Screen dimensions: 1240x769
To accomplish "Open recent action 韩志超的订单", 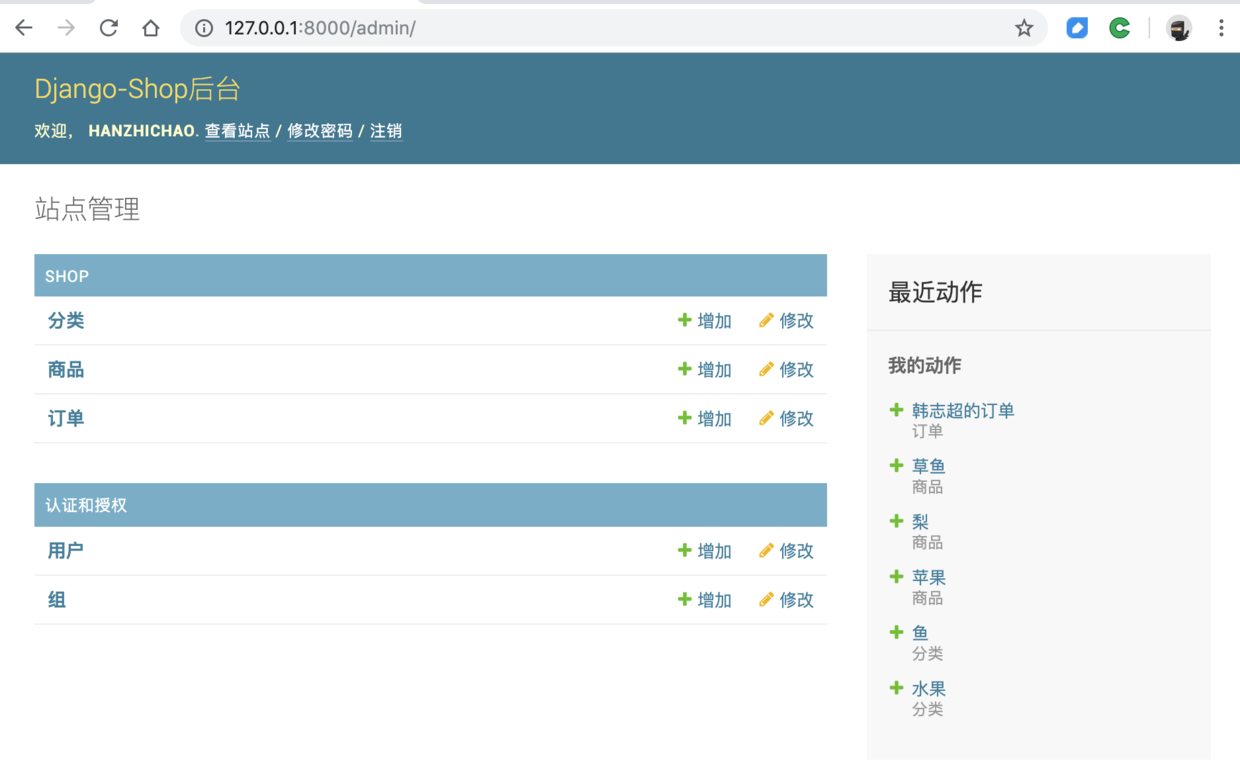I will pyautogui.click(x=963, y=411).
